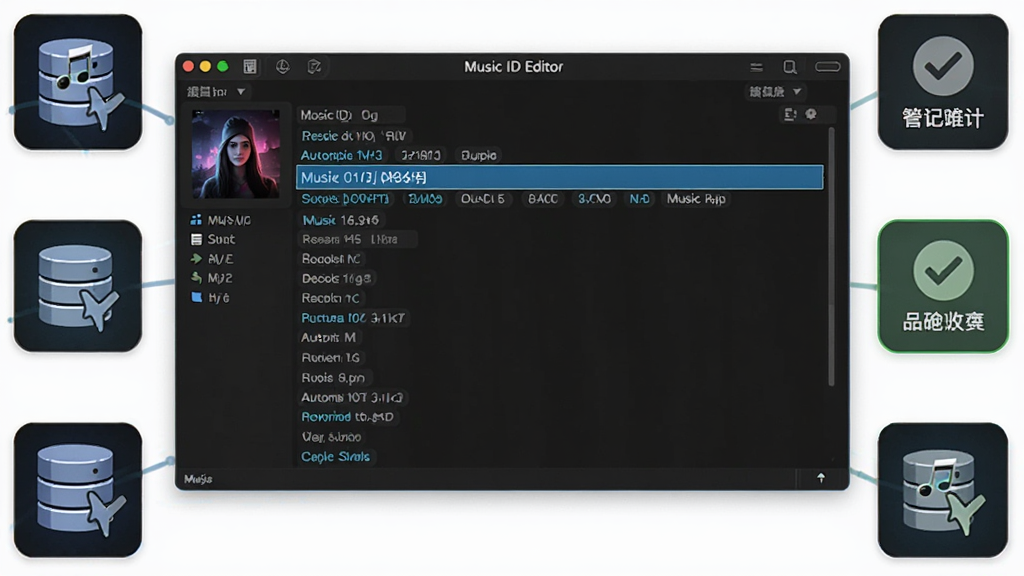Screen dimensions: 1024x576
Task: Open the clock-shaped toolbar icon
Action: tap(283, 67)
